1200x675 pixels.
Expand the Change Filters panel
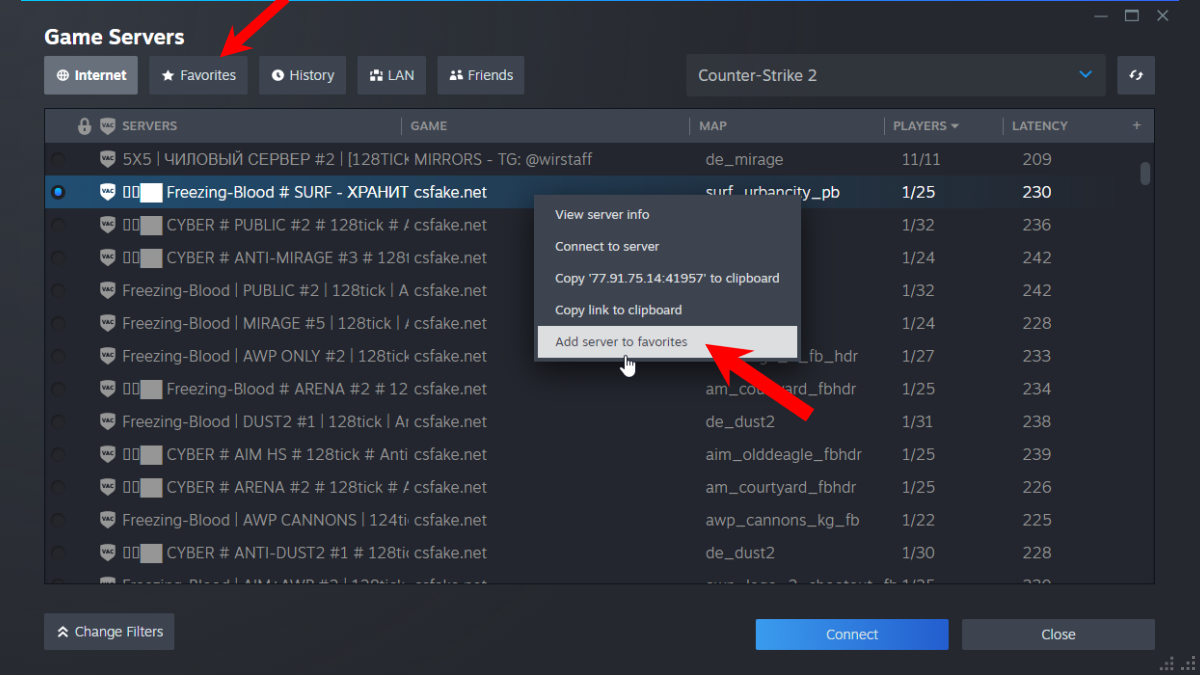coord(109,632)
